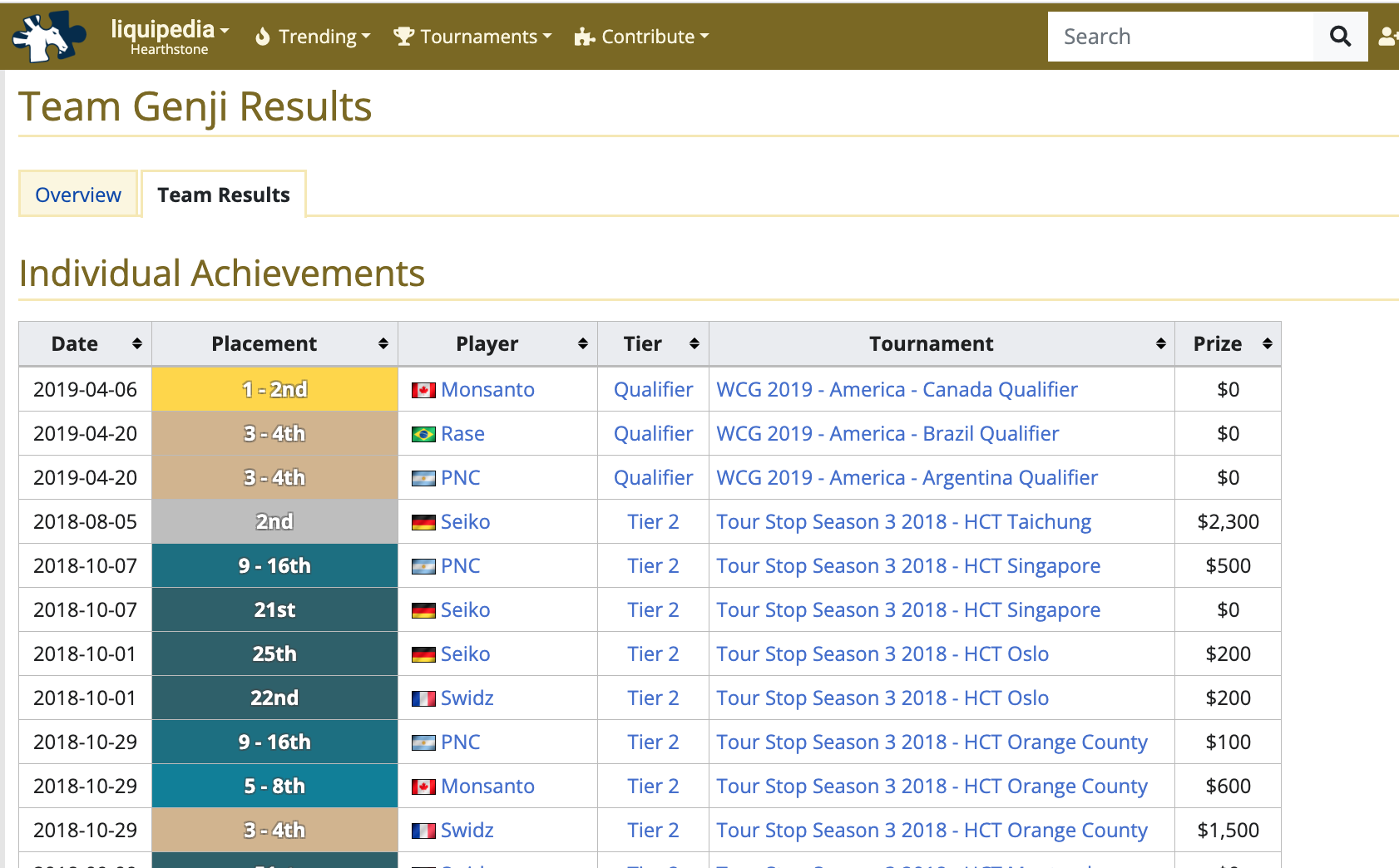Open HCT Singapore link in $500 row
Image resolution: width=1399 pixels, height=868 pixels.
(908, 566)
